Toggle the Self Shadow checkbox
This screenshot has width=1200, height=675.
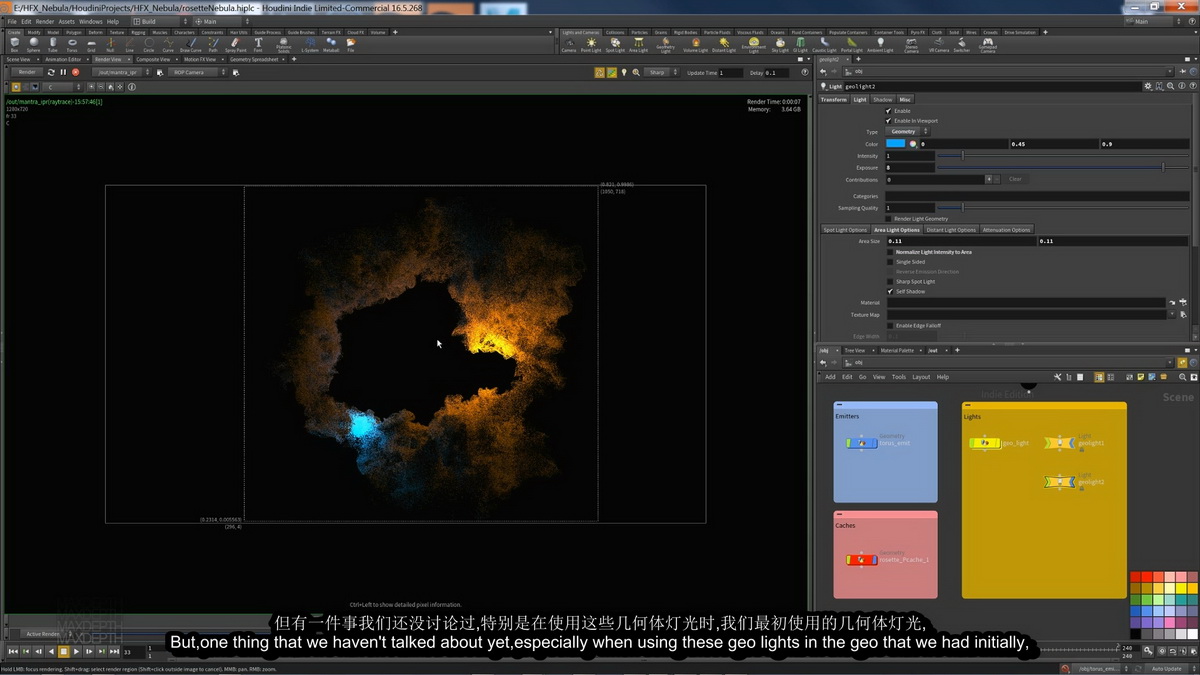[891, 292]
